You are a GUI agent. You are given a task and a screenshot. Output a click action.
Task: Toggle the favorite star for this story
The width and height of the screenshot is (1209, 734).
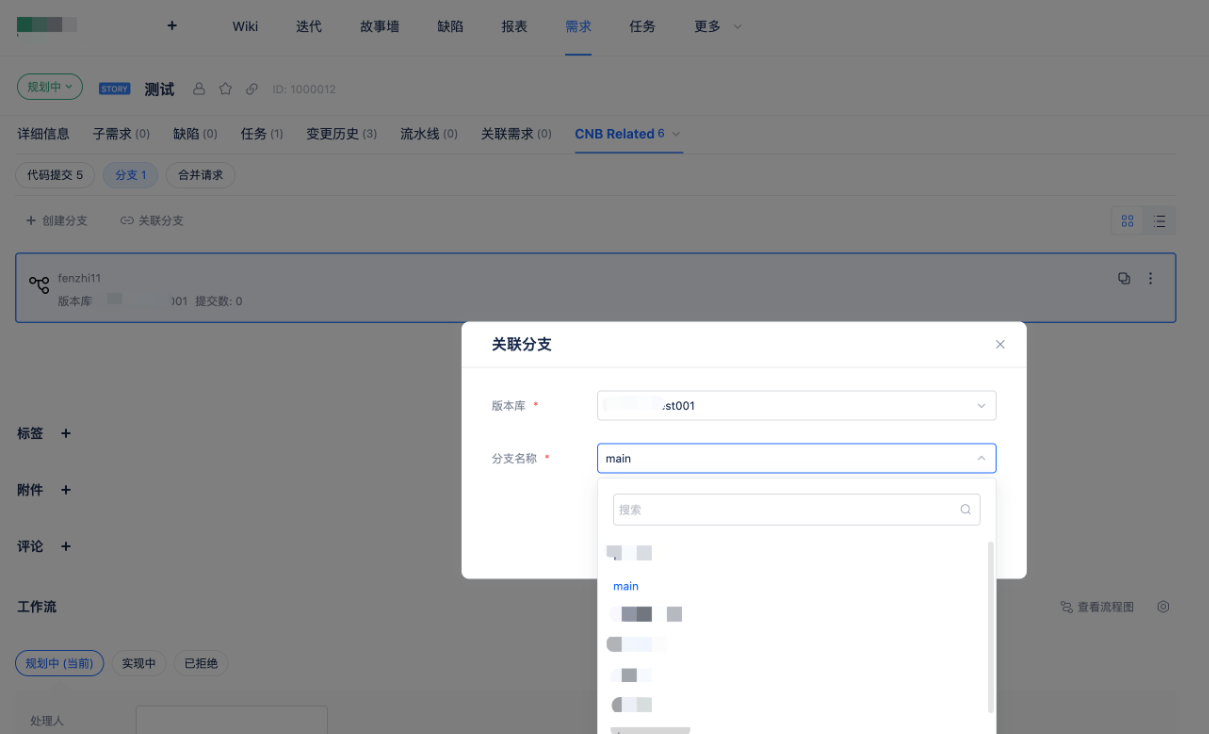tap(224, 88)
